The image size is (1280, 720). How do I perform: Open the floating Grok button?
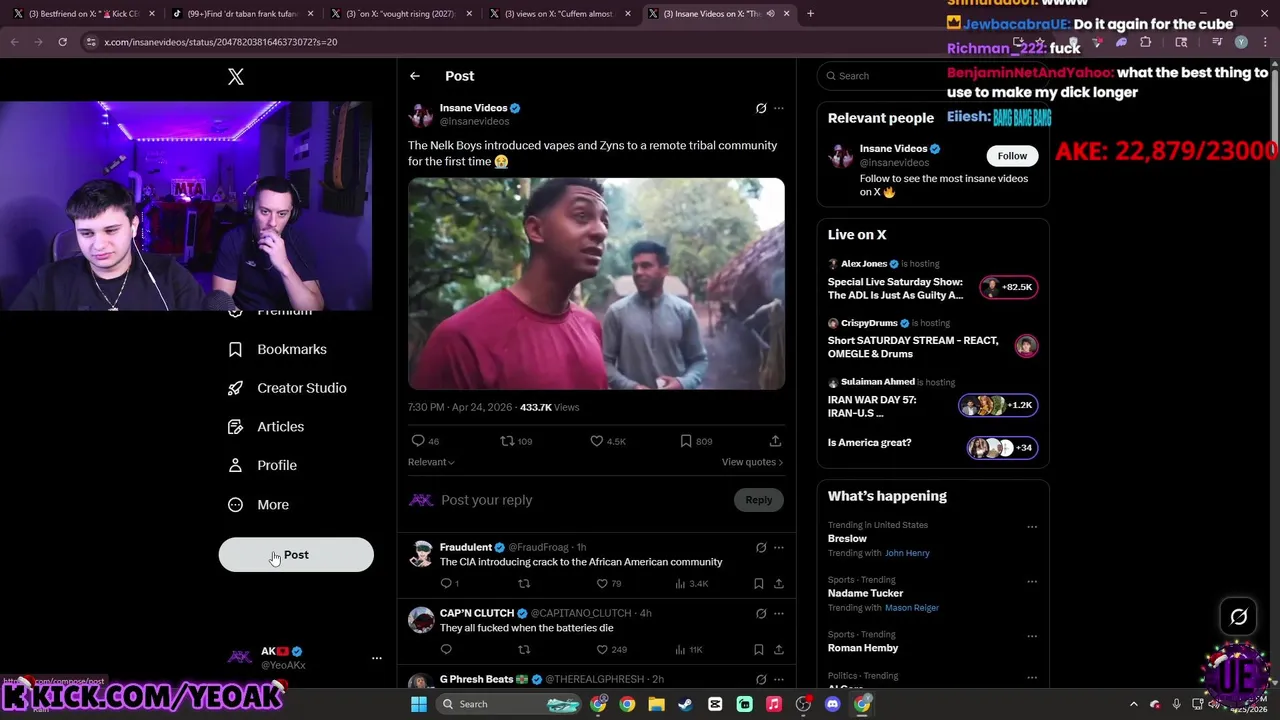(x=1238, y=617)
